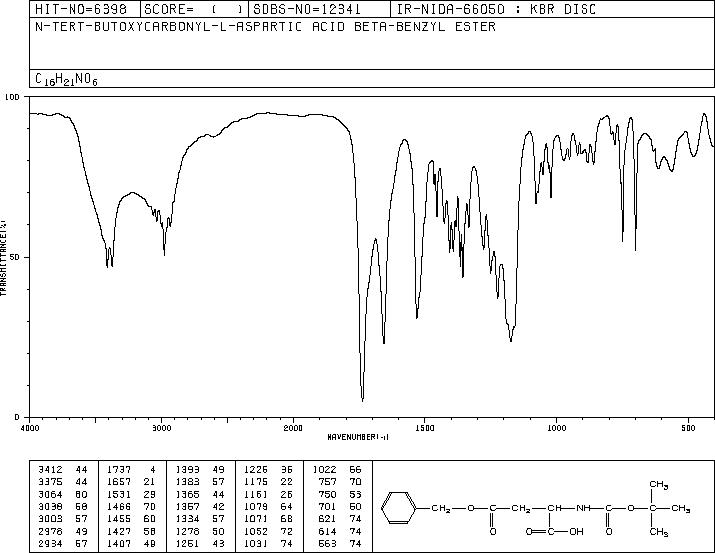The width and height of the screenshot is (715, 553).
Task: Click the WAVENUMBER x-axis title
Action: pyautogui.click(x=358, y=437)
